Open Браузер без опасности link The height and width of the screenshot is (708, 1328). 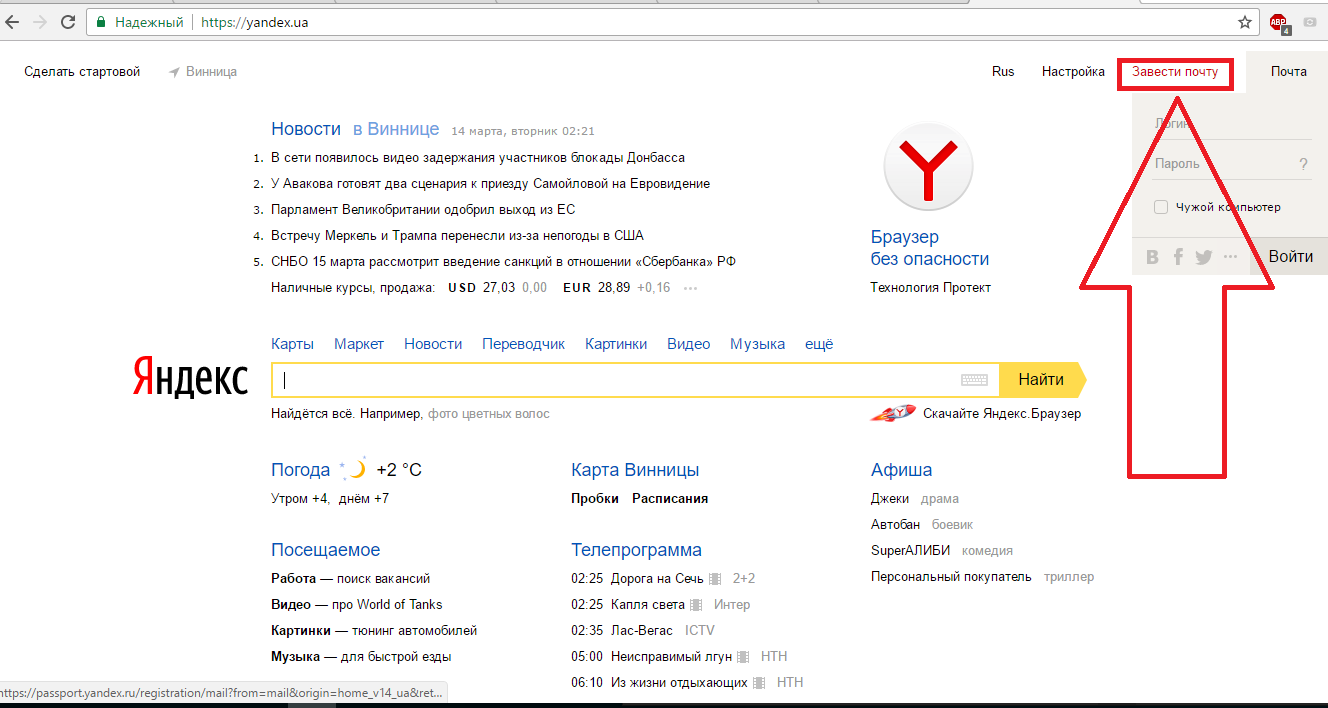(930, 248)
